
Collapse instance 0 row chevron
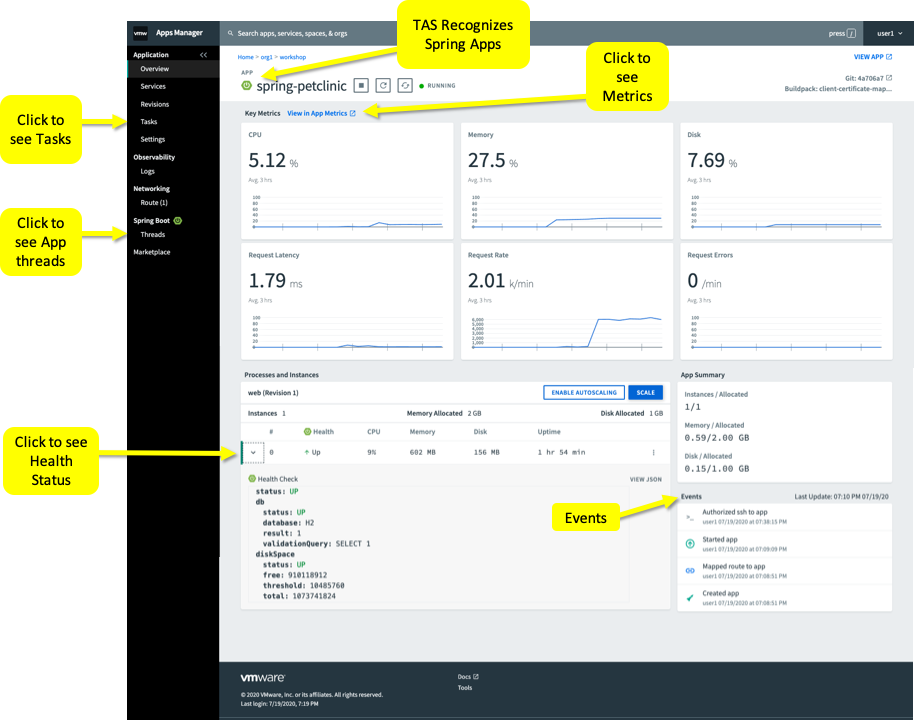(x=253, y=452)
